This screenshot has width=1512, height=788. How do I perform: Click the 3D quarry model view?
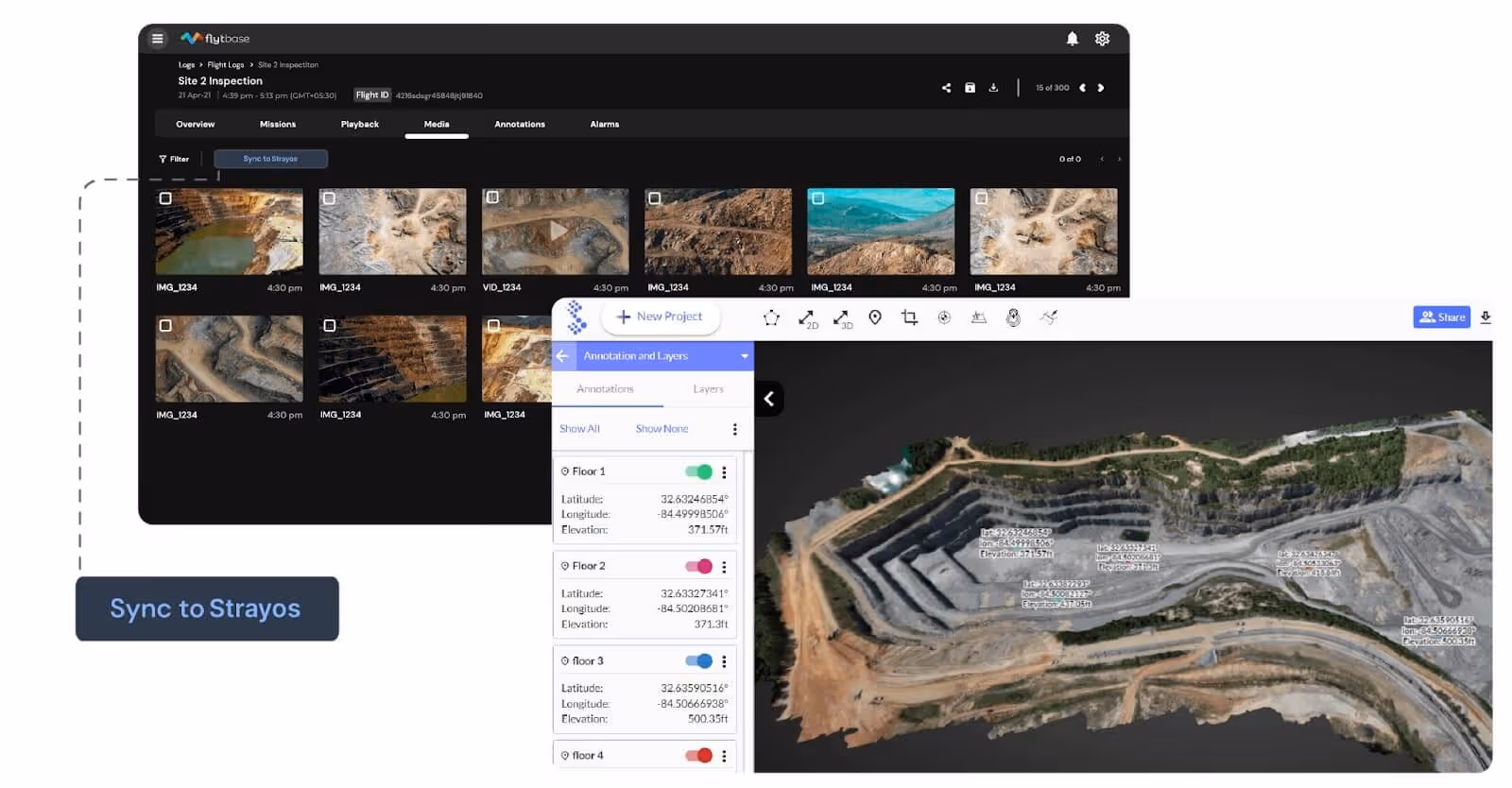click(x=1123, y=557)
